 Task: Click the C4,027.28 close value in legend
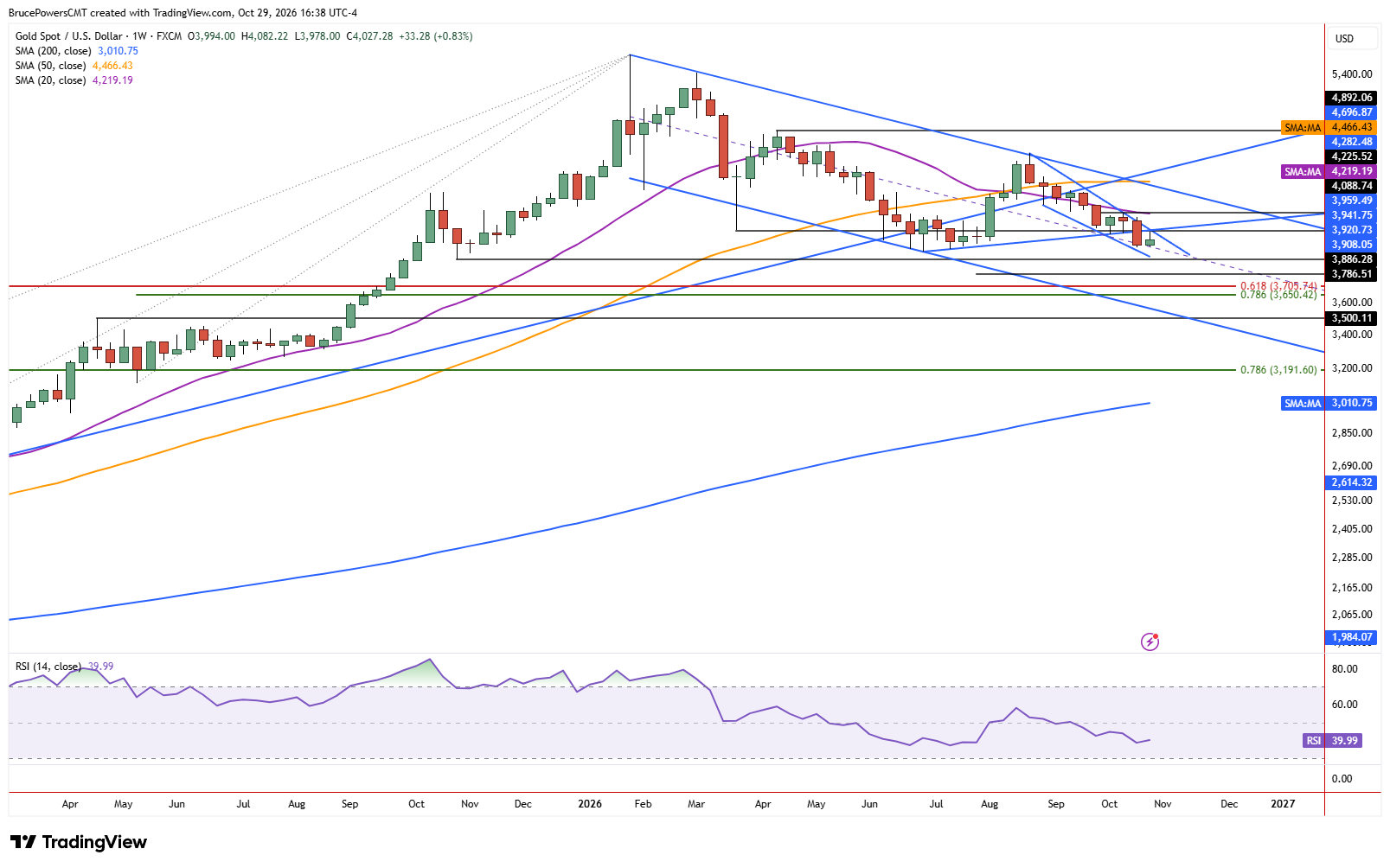click(369, 36)
